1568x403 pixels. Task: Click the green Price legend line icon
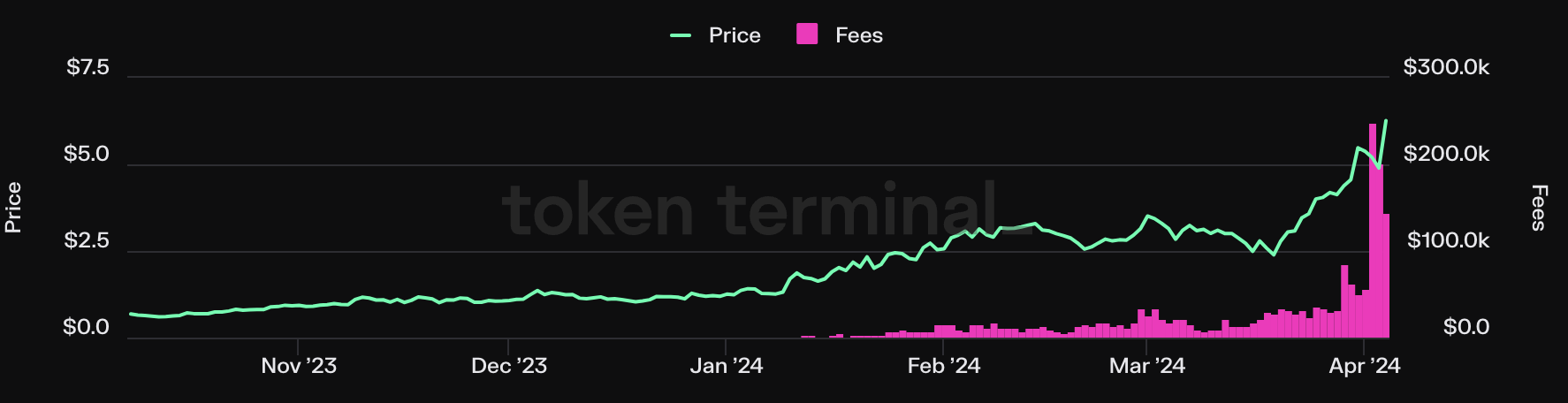(x=681, y=35)
